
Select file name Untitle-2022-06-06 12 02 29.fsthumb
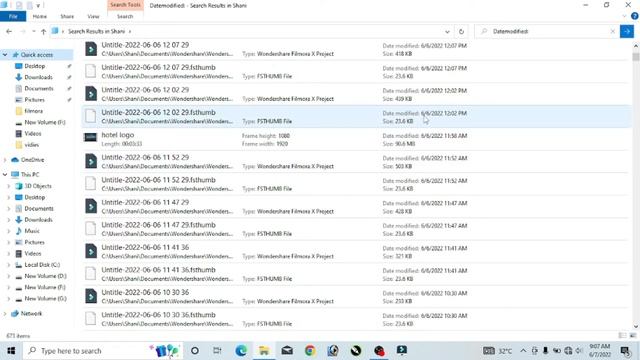click(x=158, y=112)
